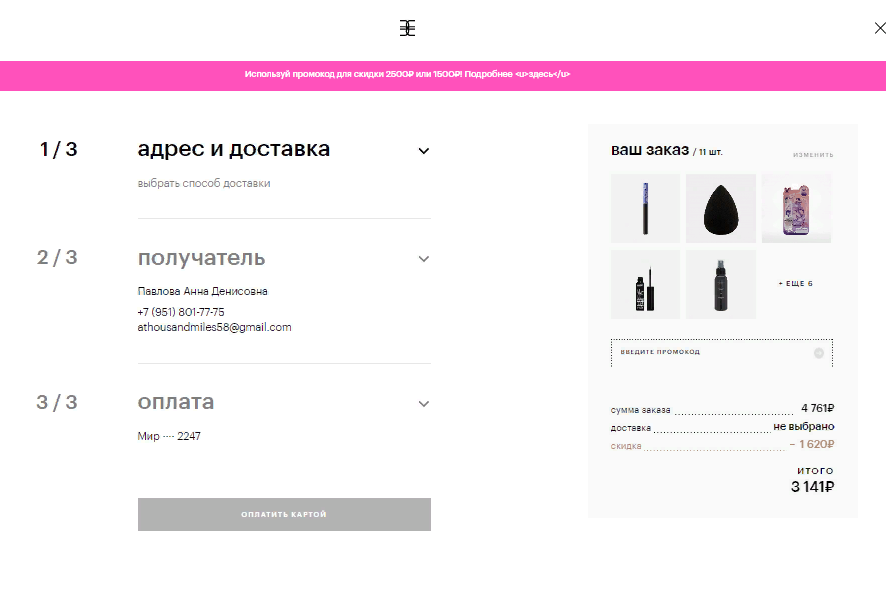Open the black spray bottle thumbnail
The width and height of the screenshot is (886, 592).
coord(721,284)
